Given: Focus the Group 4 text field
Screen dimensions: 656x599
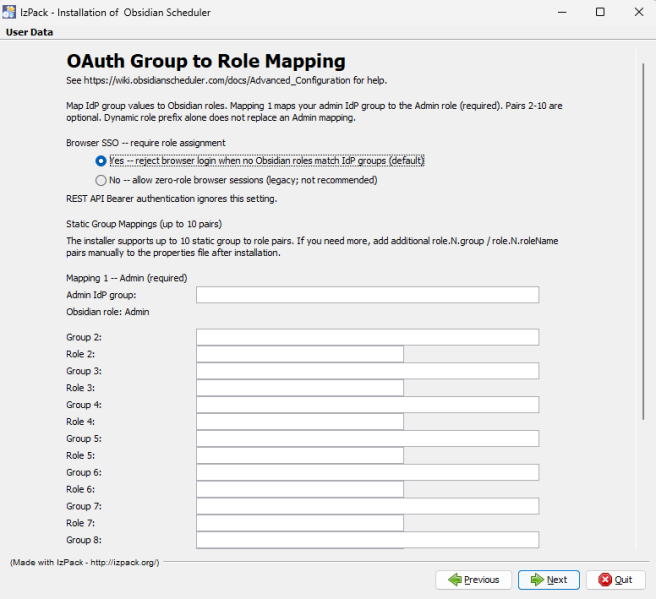Looking at the screenshot, I should point(367,405).
